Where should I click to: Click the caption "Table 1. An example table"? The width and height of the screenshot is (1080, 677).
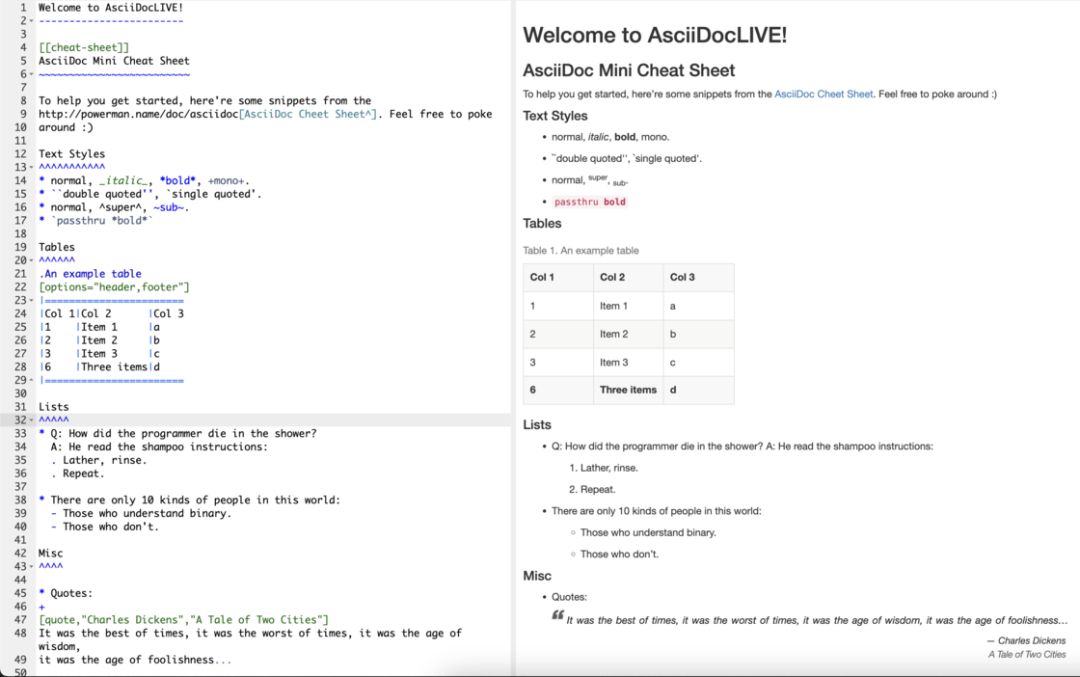click(x=581, y=251)
